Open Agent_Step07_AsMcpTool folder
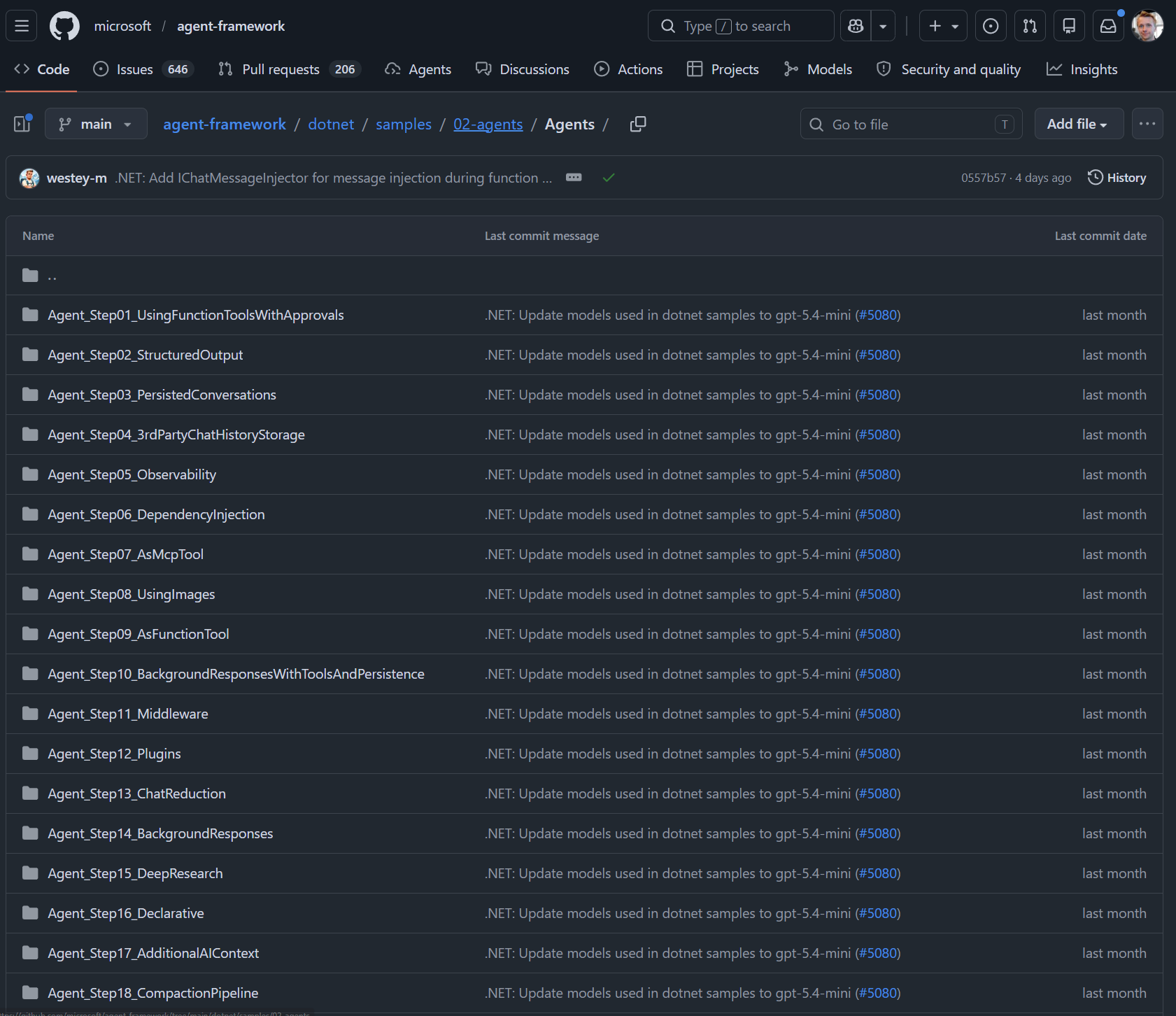Image resolution: width=1176 pixels, height=1016 pixels. point(126,554)
